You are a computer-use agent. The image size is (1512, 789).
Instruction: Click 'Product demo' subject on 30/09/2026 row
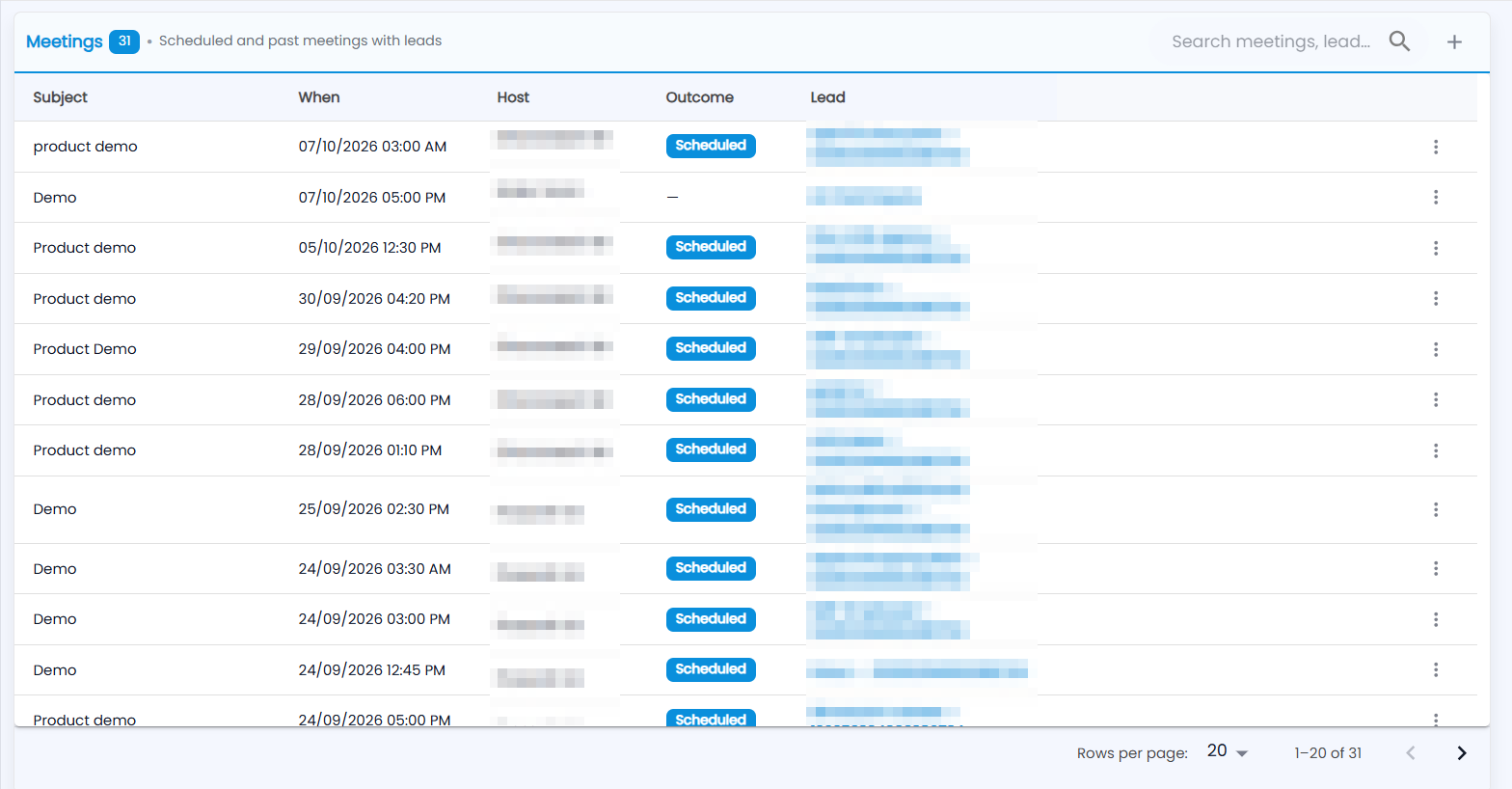click(x=85, y=299)
